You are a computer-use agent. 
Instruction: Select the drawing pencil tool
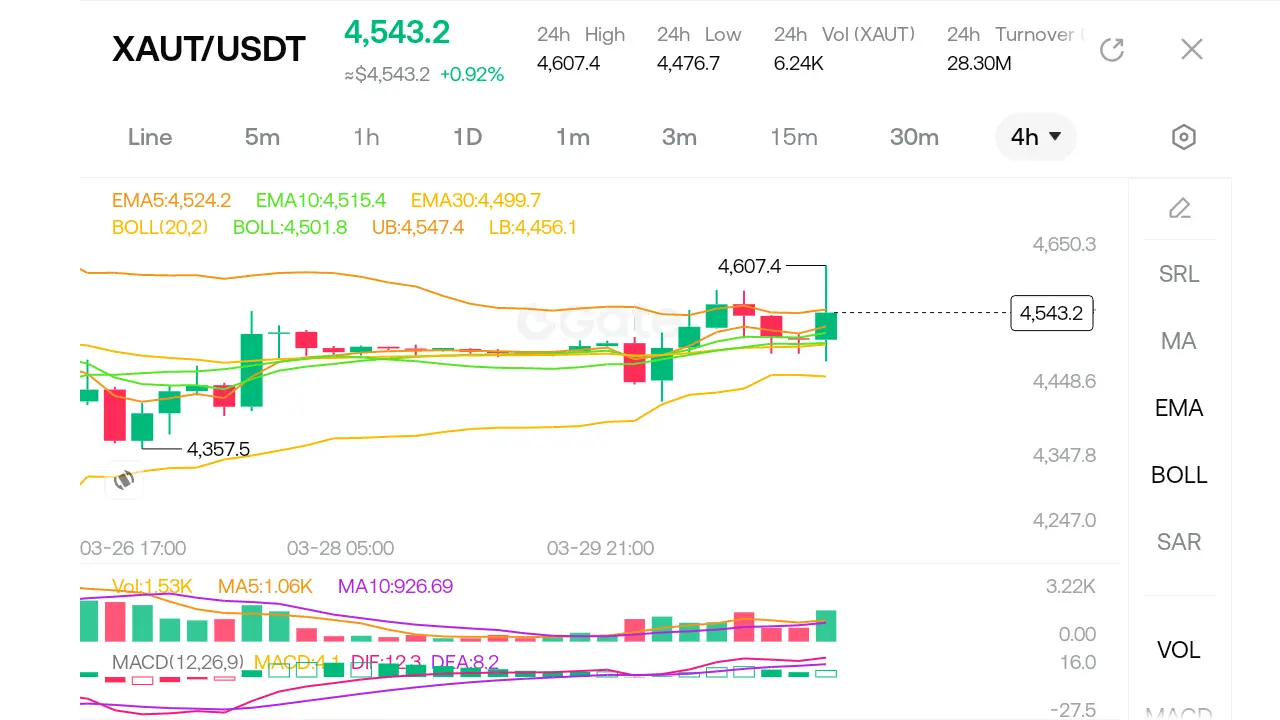[x=1180, y=208]
